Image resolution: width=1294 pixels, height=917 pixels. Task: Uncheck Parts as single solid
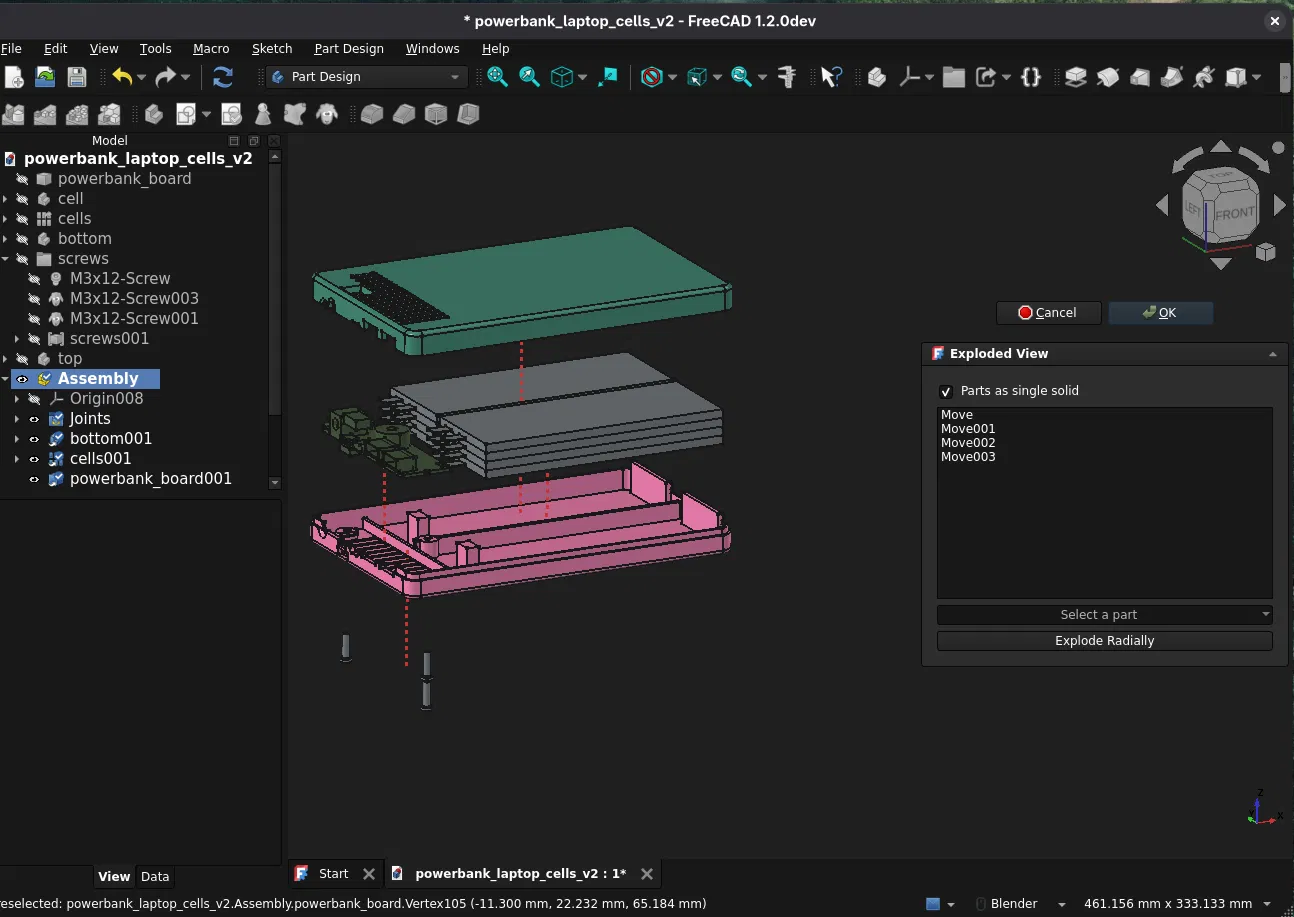pyautogui.click(x=946, y=391)
